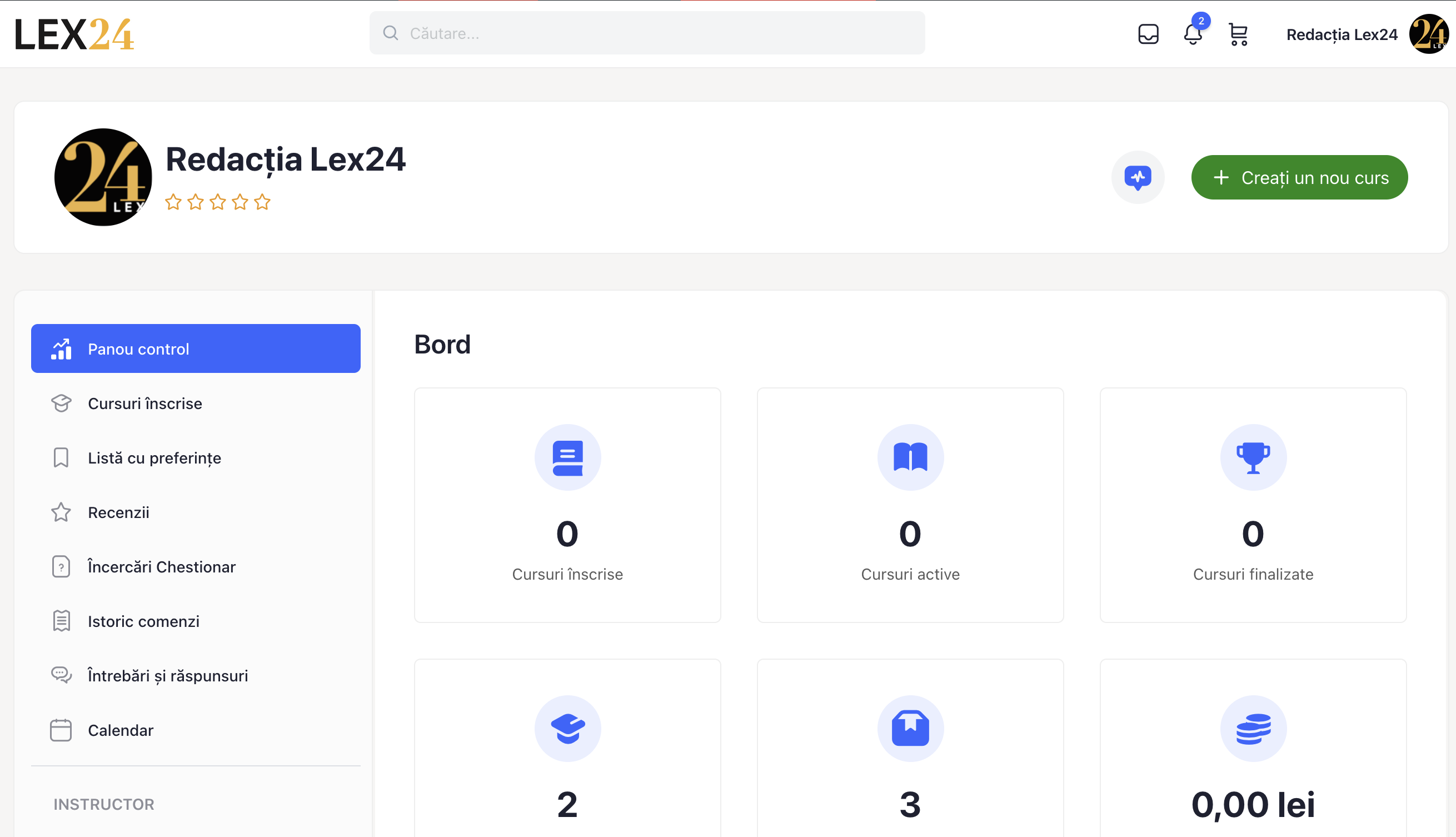The image size is (1456, 837).
Task: Select Panou control in sidebar
Action: click(x=196, y=349)
